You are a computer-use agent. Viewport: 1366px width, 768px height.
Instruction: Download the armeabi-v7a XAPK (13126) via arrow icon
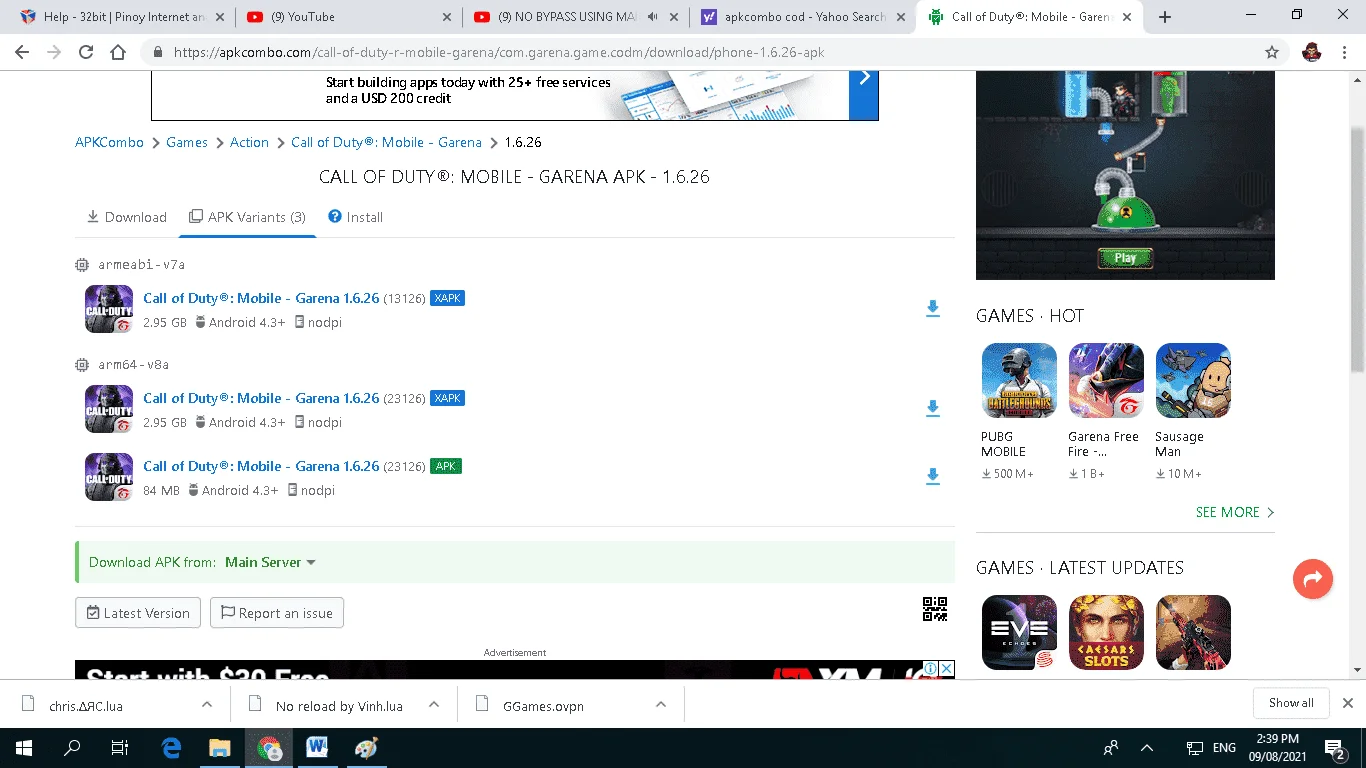pyautogui.click(x=932, y=309)
